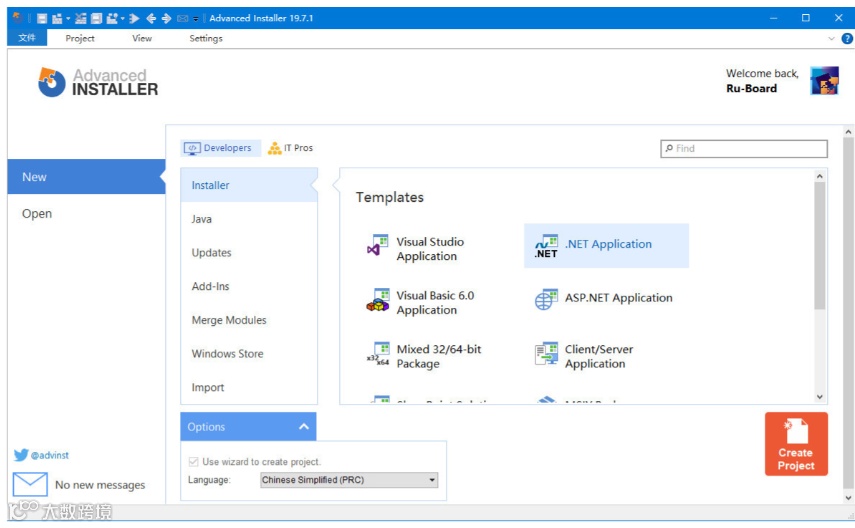855x528 pixels.
Task: Select the Add-Ins category
Action: [x=249, y=286]
